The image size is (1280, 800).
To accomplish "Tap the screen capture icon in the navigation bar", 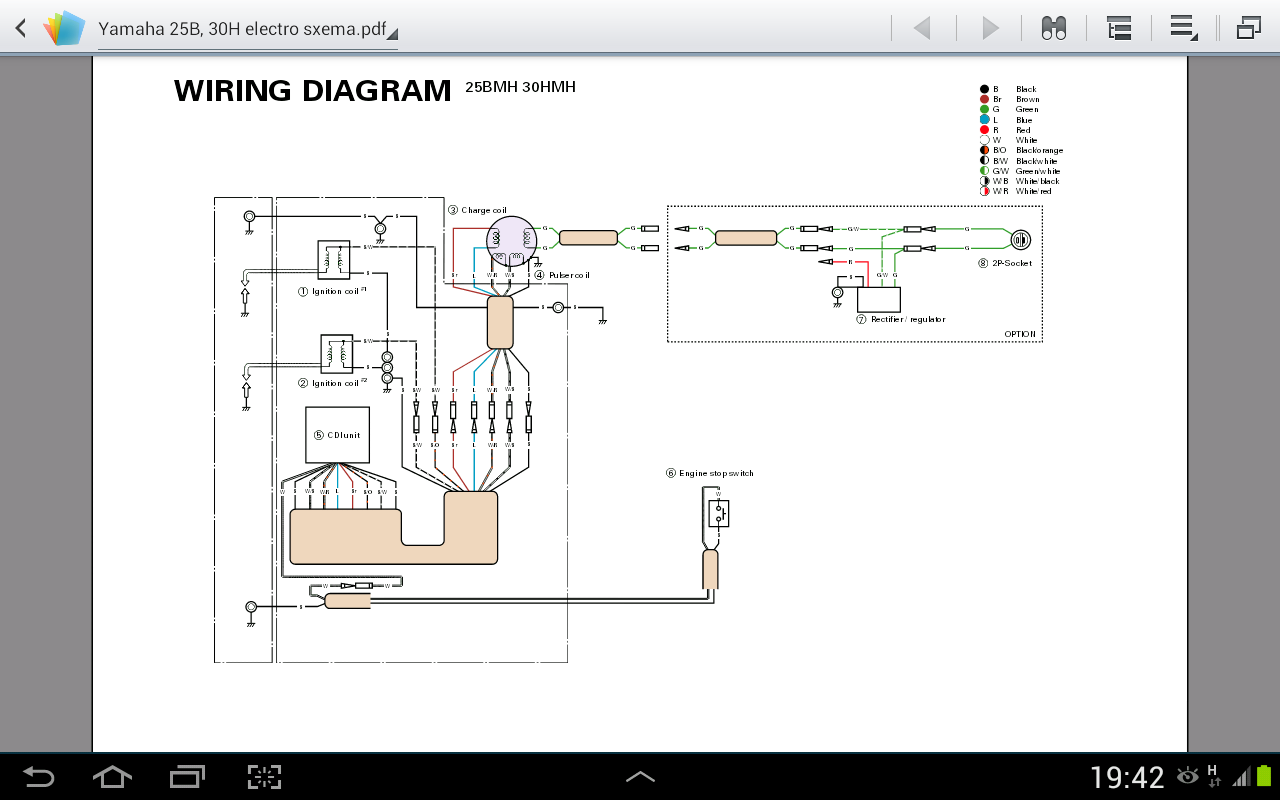I will point(262,776).
